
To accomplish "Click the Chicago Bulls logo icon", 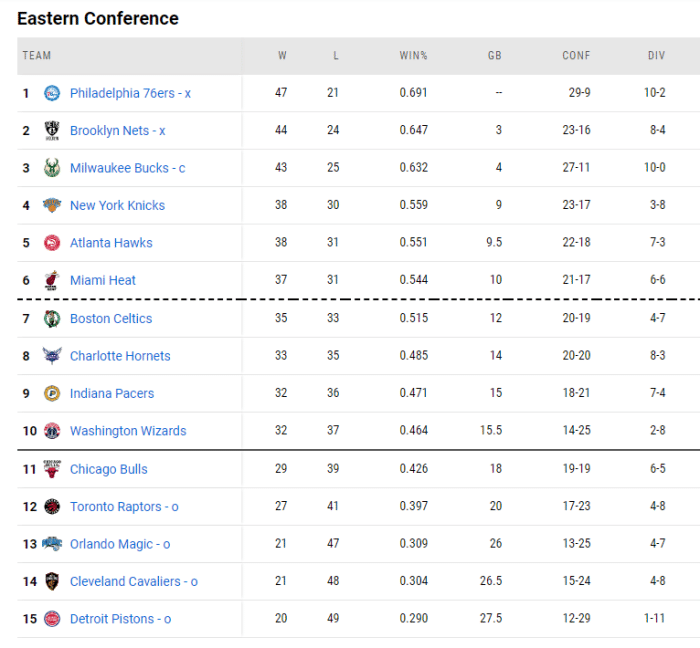I will pos(52,469).
